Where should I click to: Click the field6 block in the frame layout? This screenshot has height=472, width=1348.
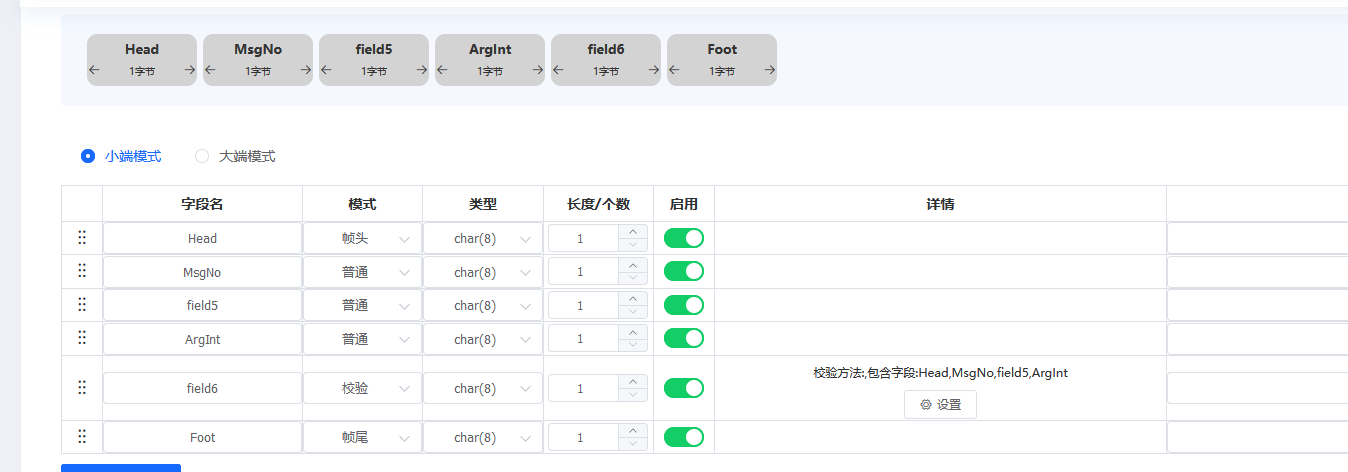606,50
